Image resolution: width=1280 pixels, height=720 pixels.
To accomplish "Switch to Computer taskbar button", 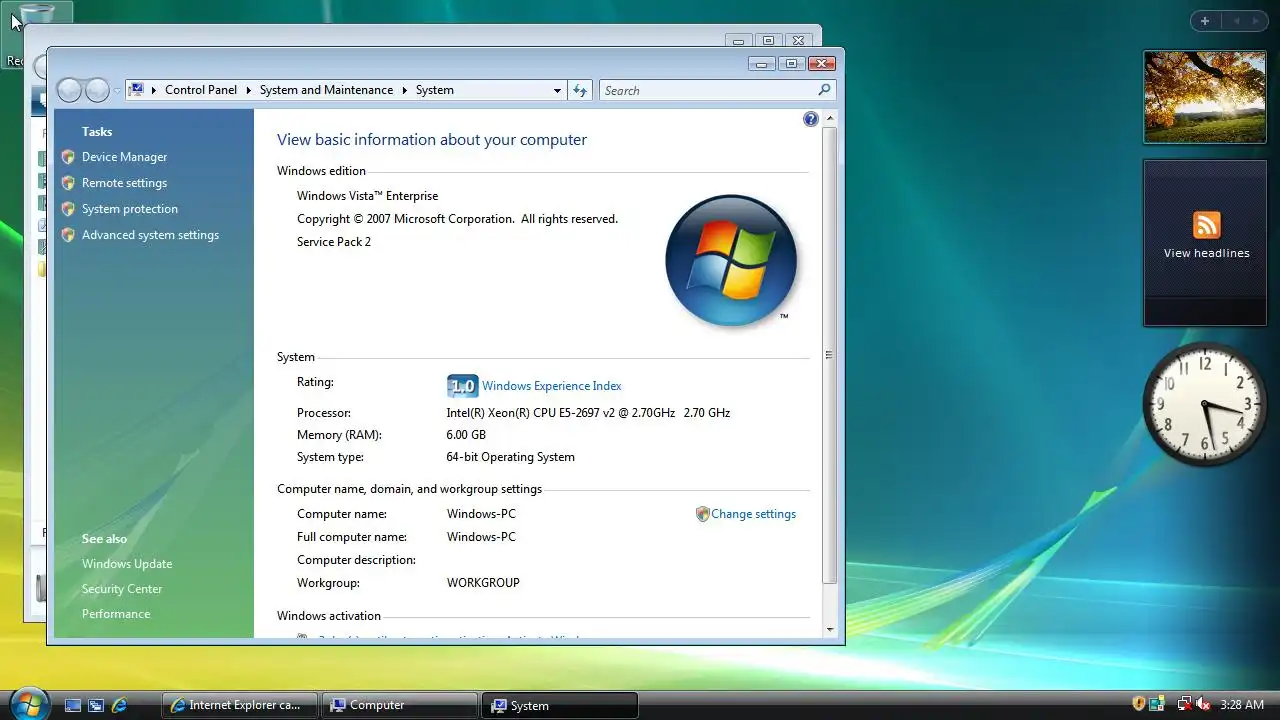I will point(400,705).
